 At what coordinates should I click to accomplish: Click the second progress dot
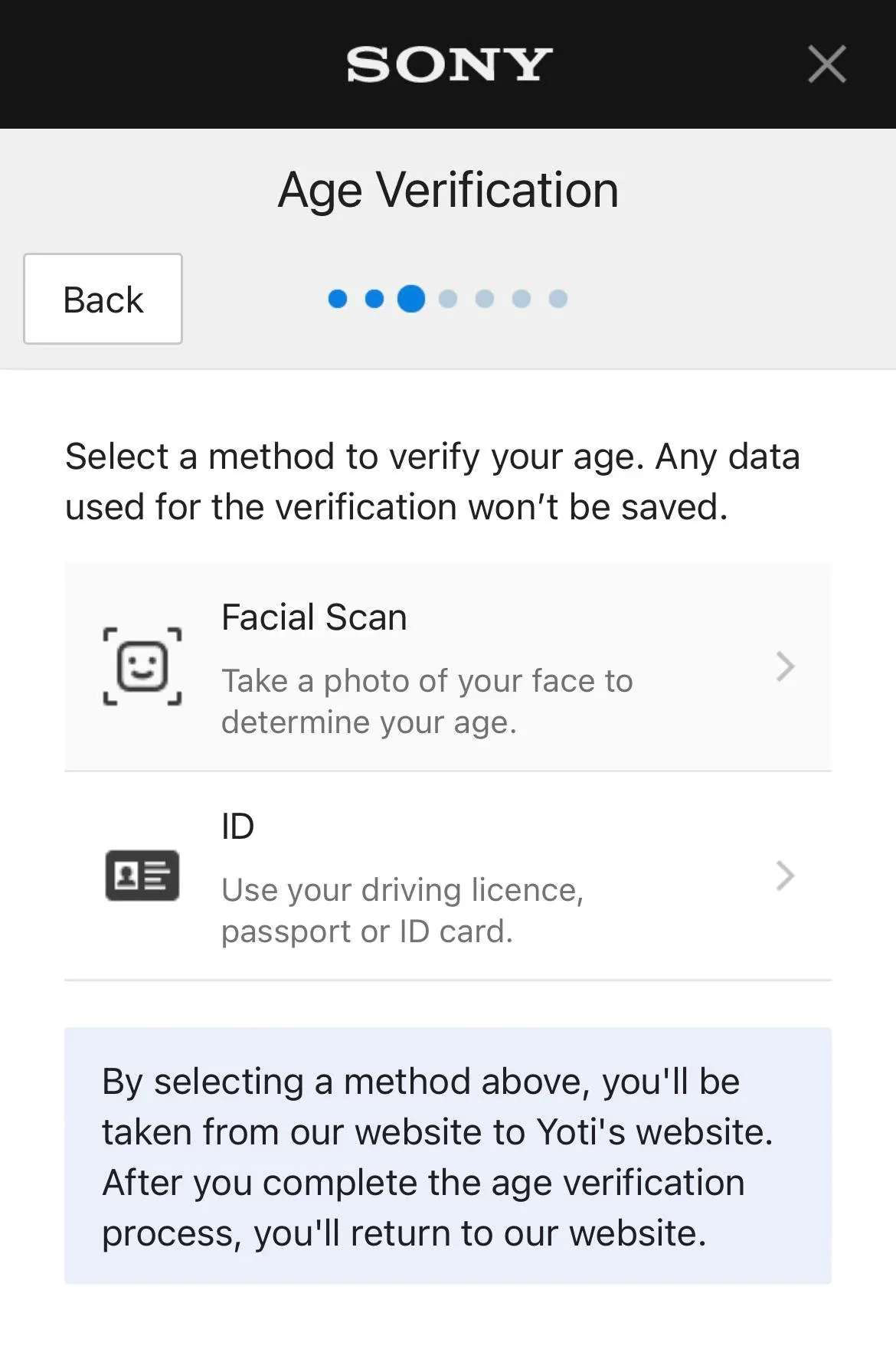click(x=374, y=299)
